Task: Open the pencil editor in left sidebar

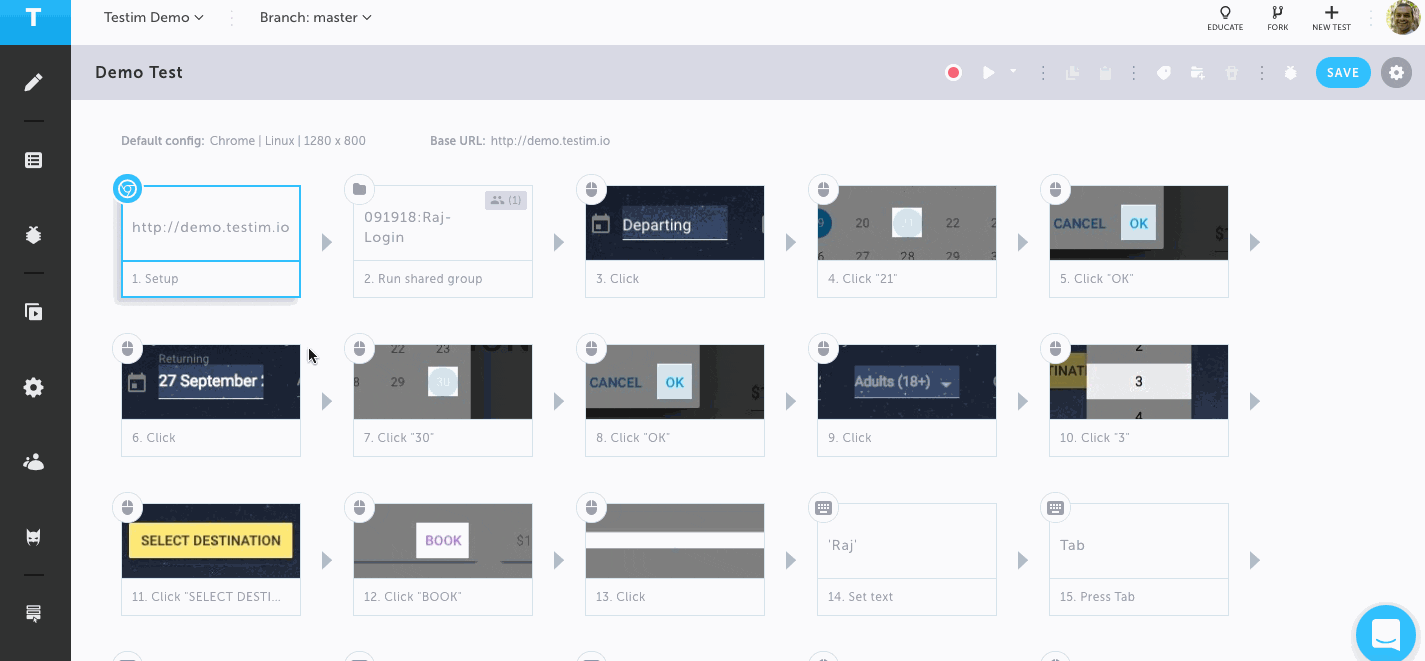Action: click(34, 83)
